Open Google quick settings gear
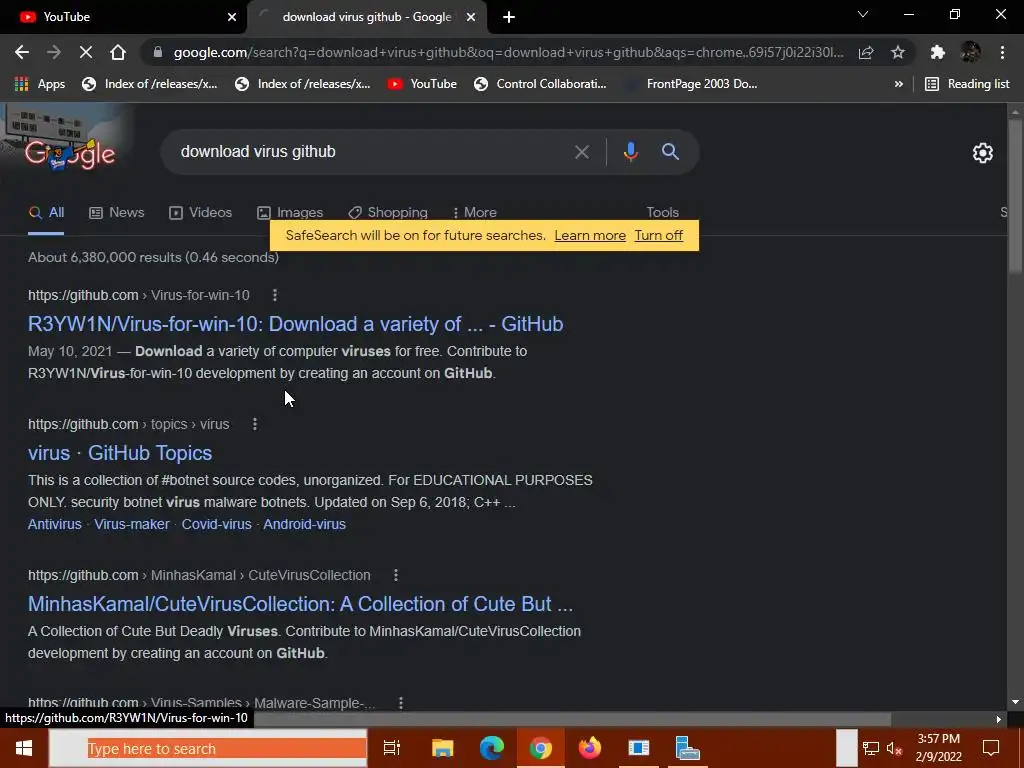The height and width of the screenshot is (768, 1024). pyautogui.click(x=983, y=153)
